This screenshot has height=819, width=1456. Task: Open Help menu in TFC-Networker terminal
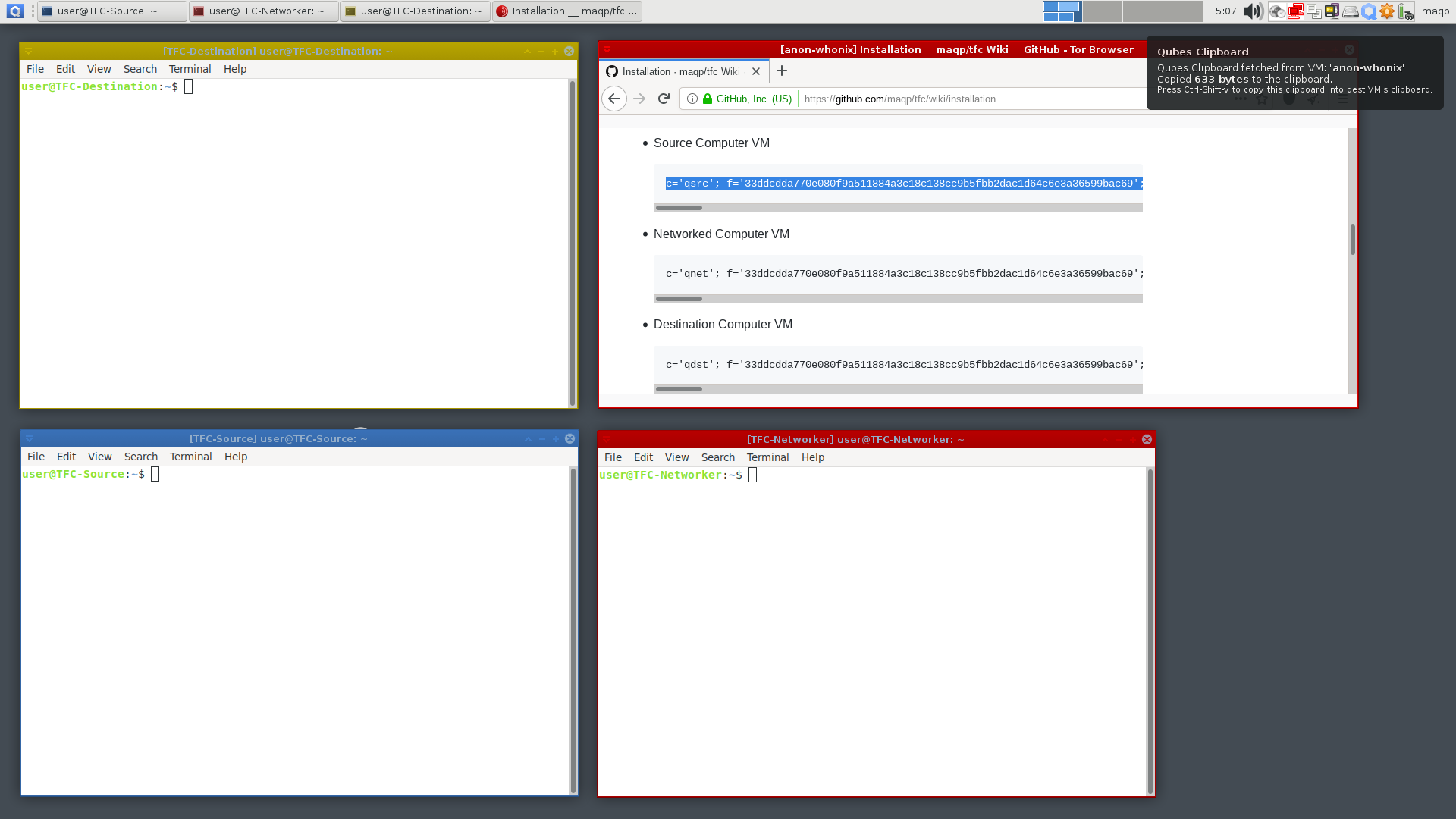click(813, 457)
